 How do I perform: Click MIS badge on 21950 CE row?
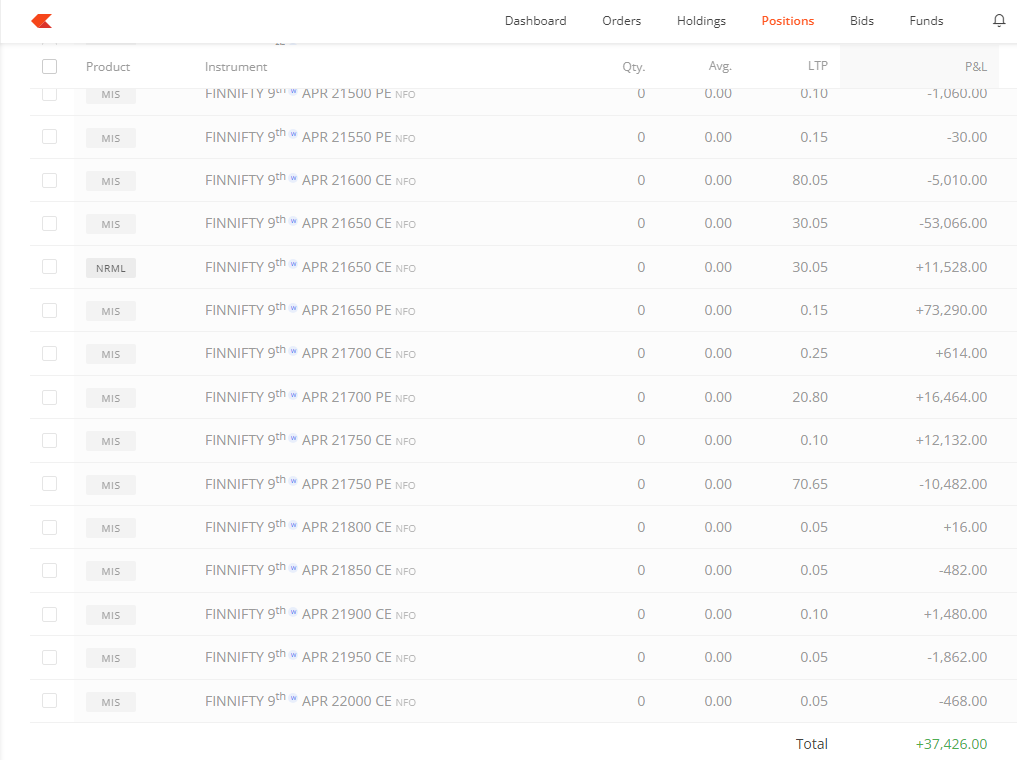[x=111, y=658]
